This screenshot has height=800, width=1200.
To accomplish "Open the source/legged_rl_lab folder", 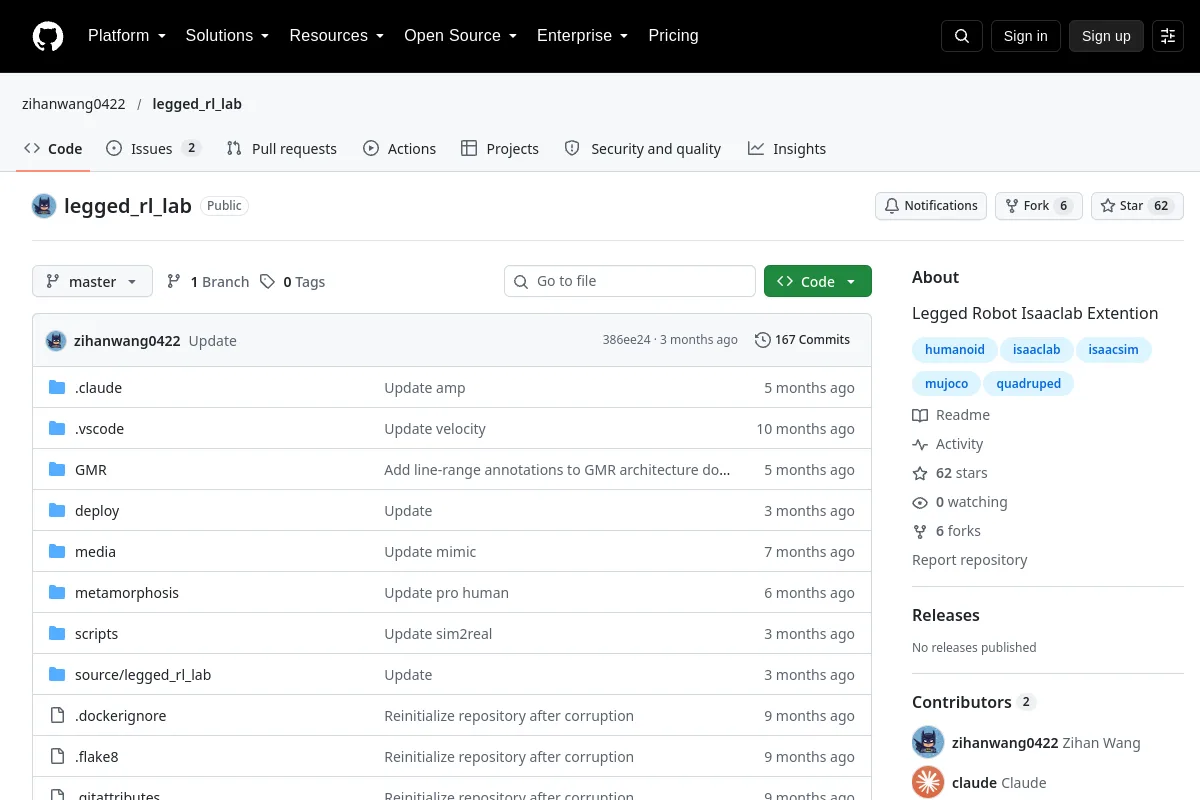I will [x=143, y=675].
